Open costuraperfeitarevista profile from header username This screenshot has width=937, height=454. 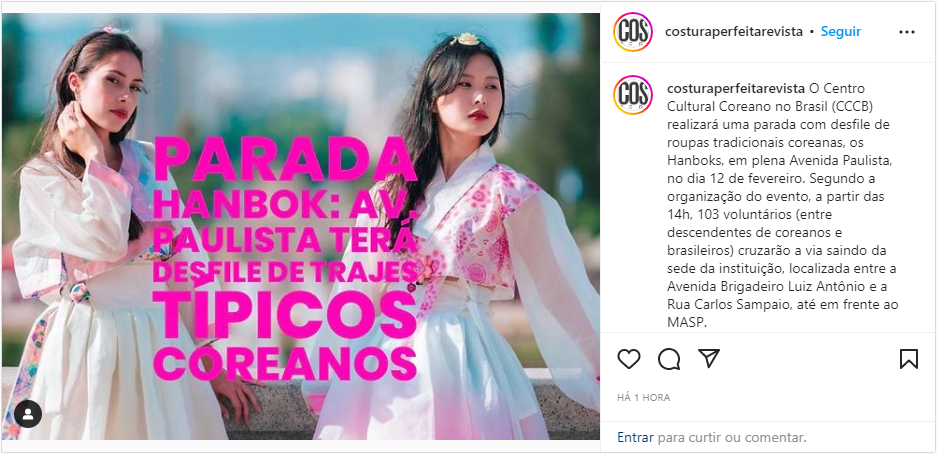734,32
